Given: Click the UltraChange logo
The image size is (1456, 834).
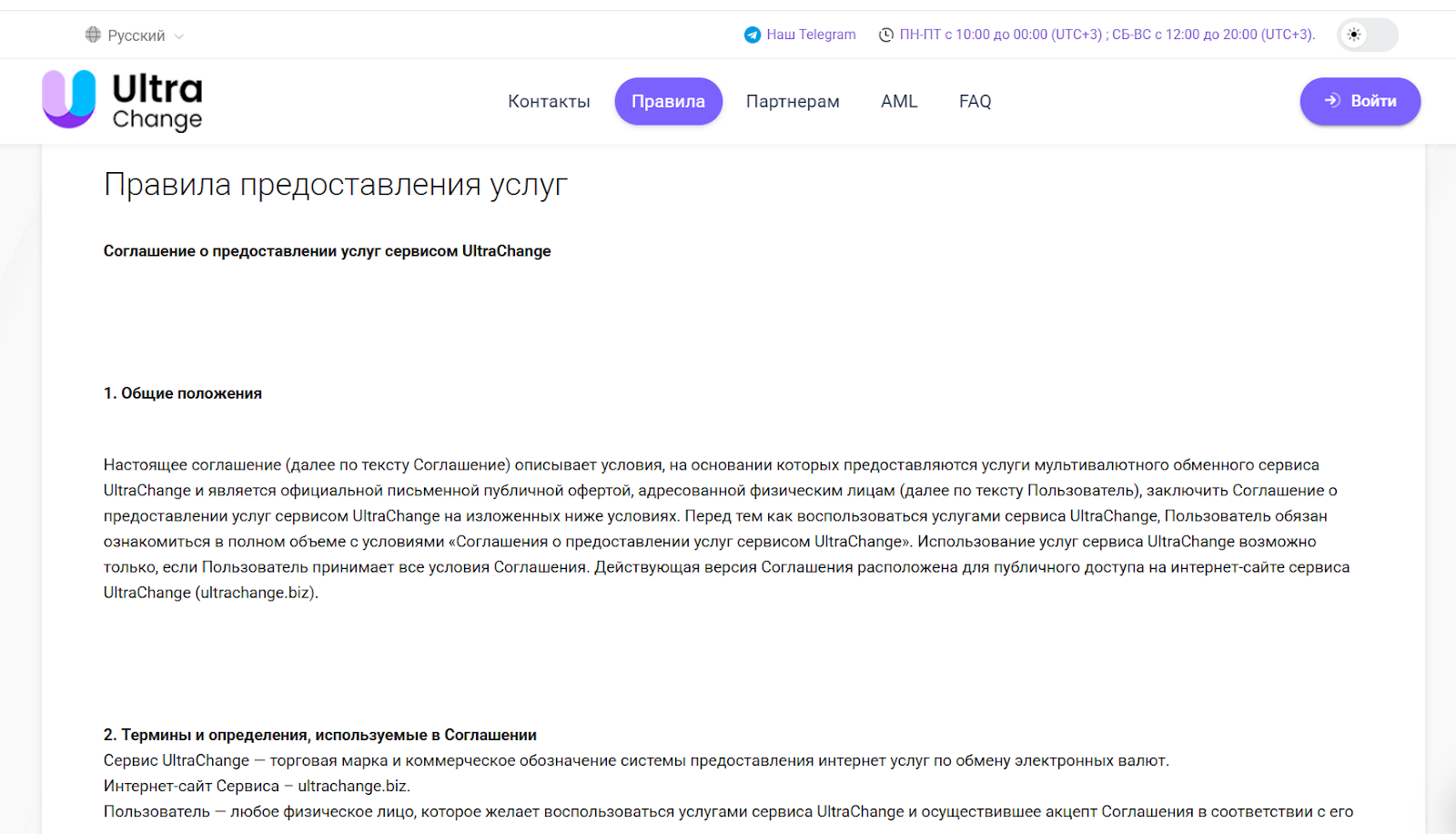Looking at the screenshot, I should pos(122,100).
